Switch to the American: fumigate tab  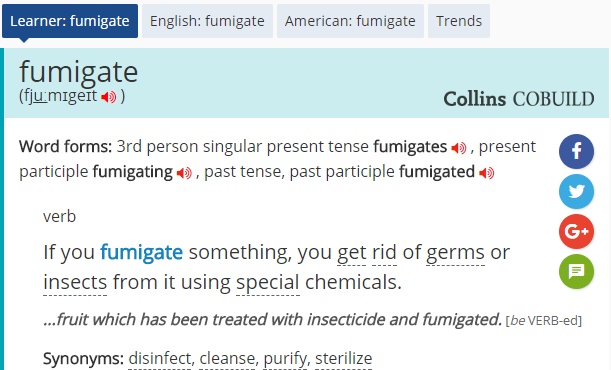(x=350, y=21)
